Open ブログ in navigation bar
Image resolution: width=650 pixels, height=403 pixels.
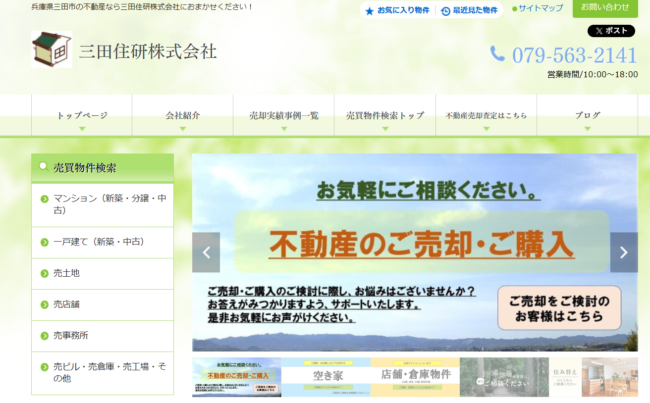[587, 115]
